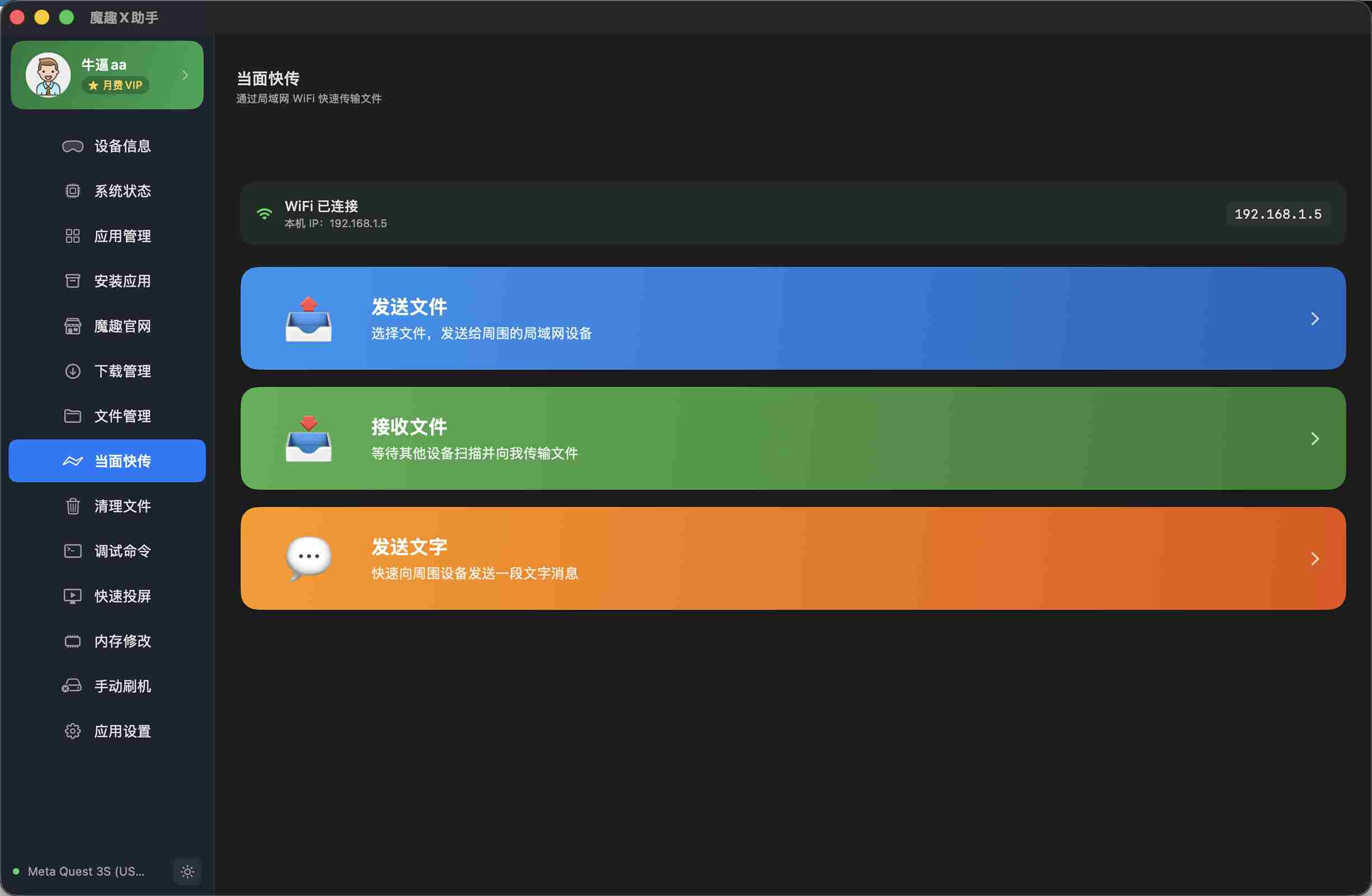Image resolution: width=1372 pixels, height=896 pixels.
Task: Click the grid icon beside 应用管理
Action: [x=73, y=236]
